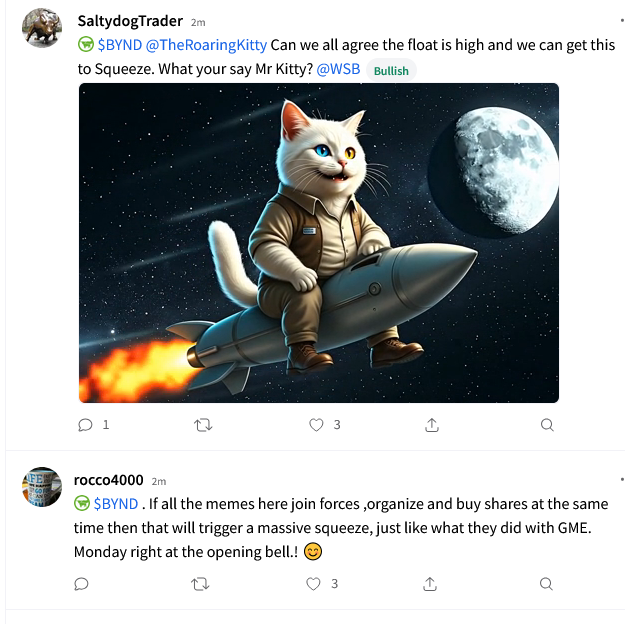Open the @WSB mention link
Image resolution: width=625 pixels, height=624 pixels.
click(338, 69)
